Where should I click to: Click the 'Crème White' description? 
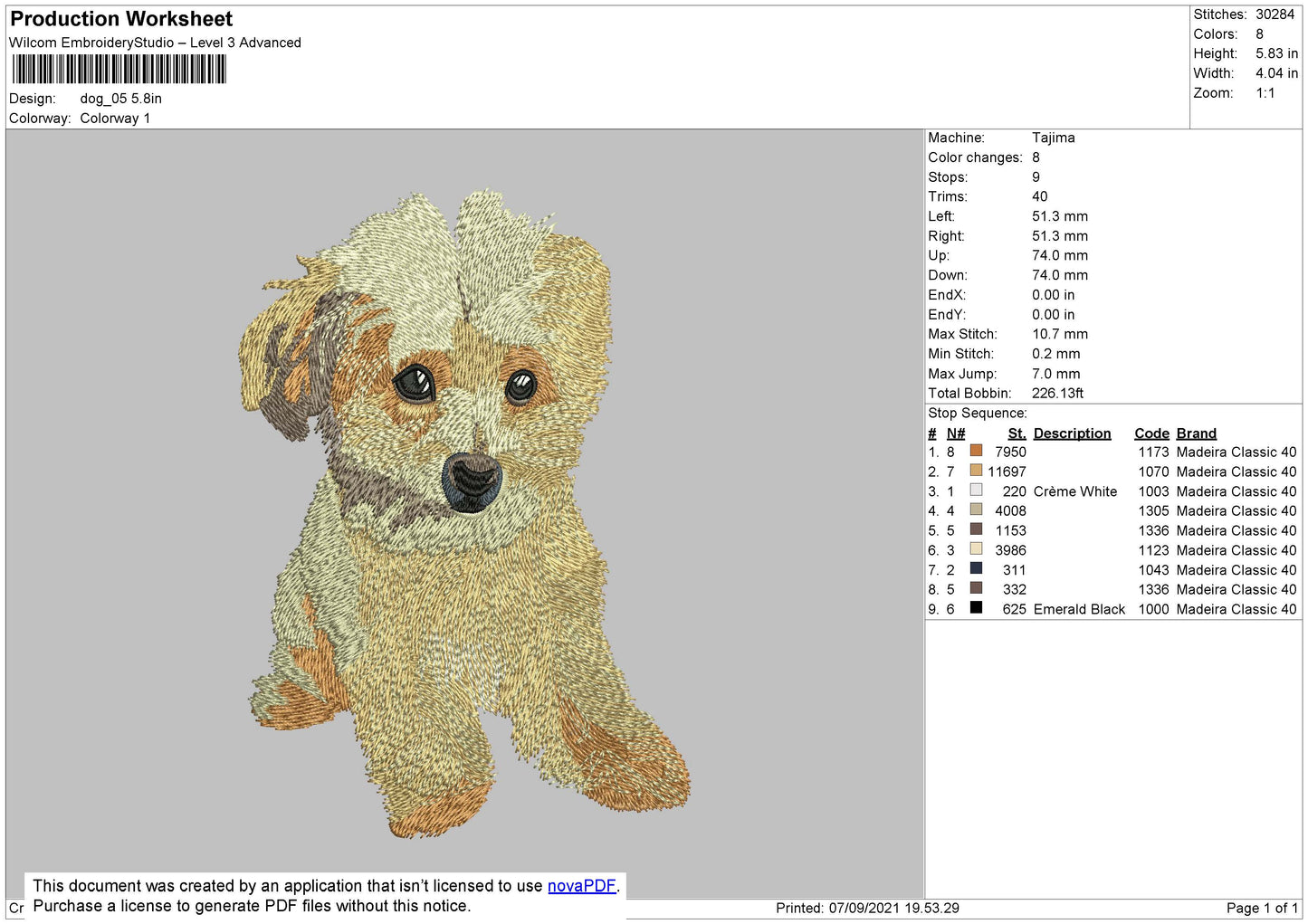1074,491
